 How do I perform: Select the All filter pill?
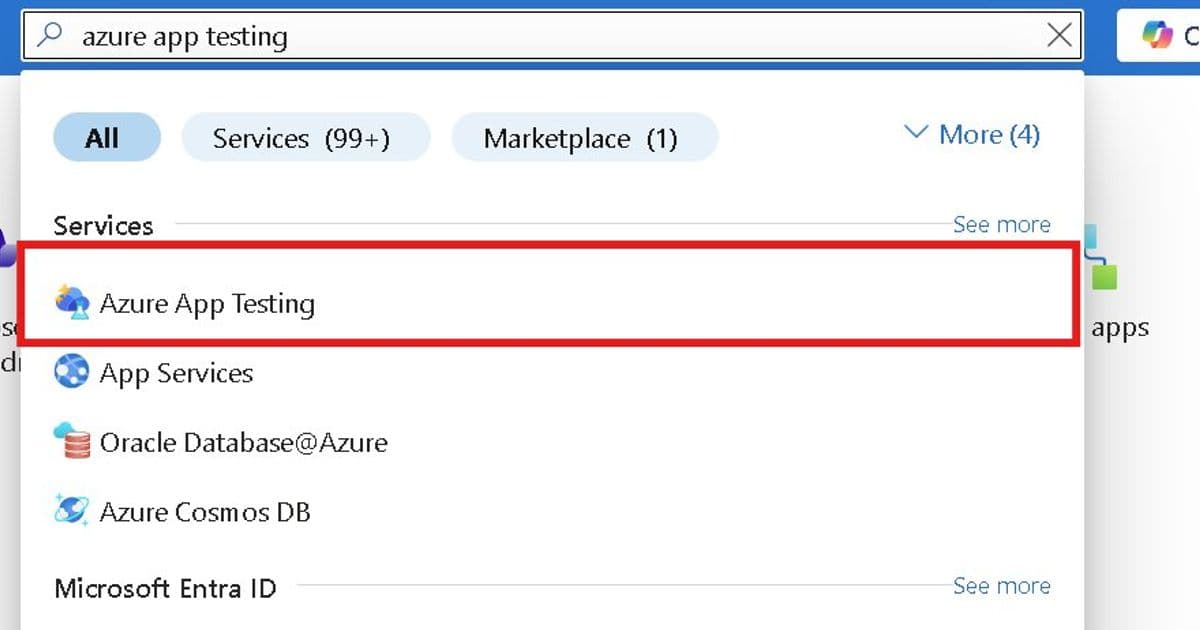106,138
